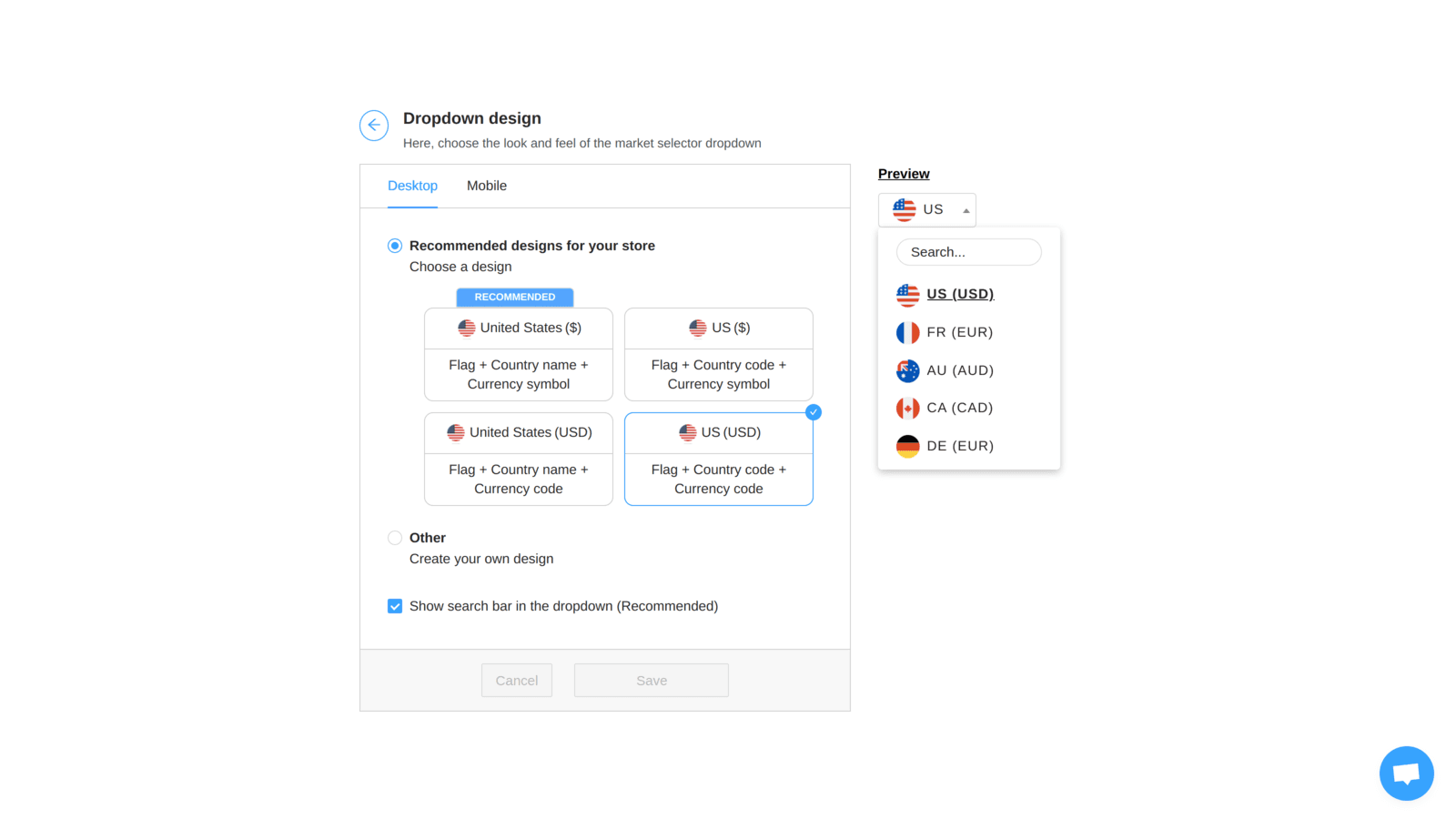This screenshot has height=819, width=1456.
Task: Select the CA (CAD) flag icon
Action: (907, 408)
